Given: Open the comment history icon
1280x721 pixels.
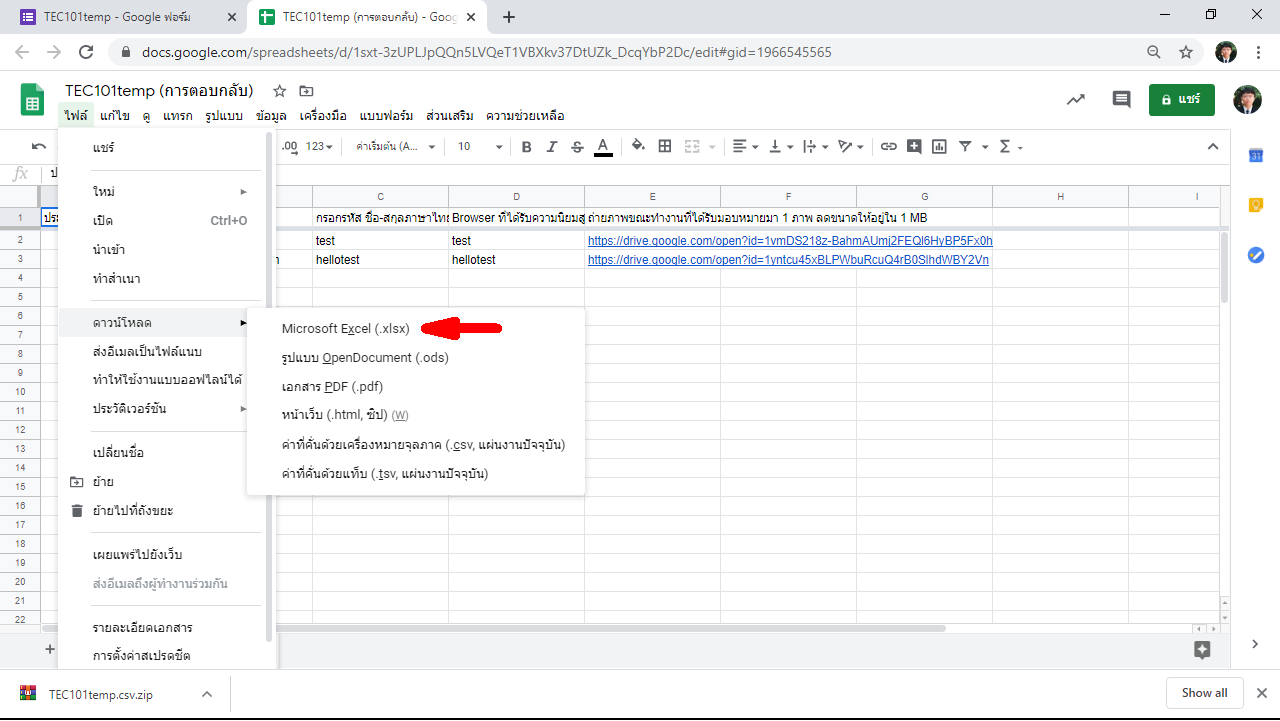Looking at the screenshot, I should point(1121,99).
